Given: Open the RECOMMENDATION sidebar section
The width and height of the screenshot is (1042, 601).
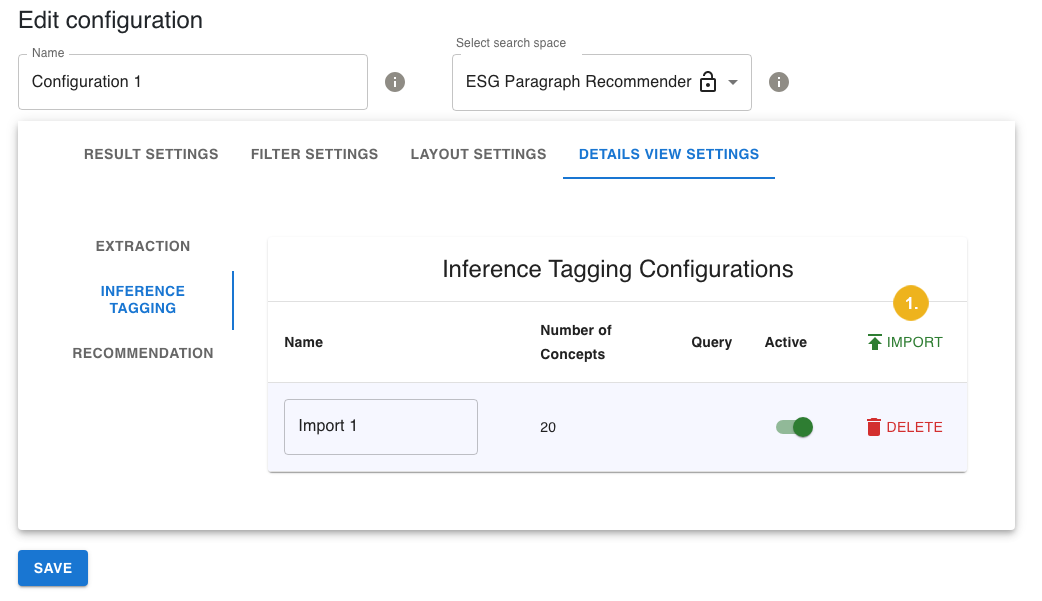Looking at the screenshot, I should point(142,353).
